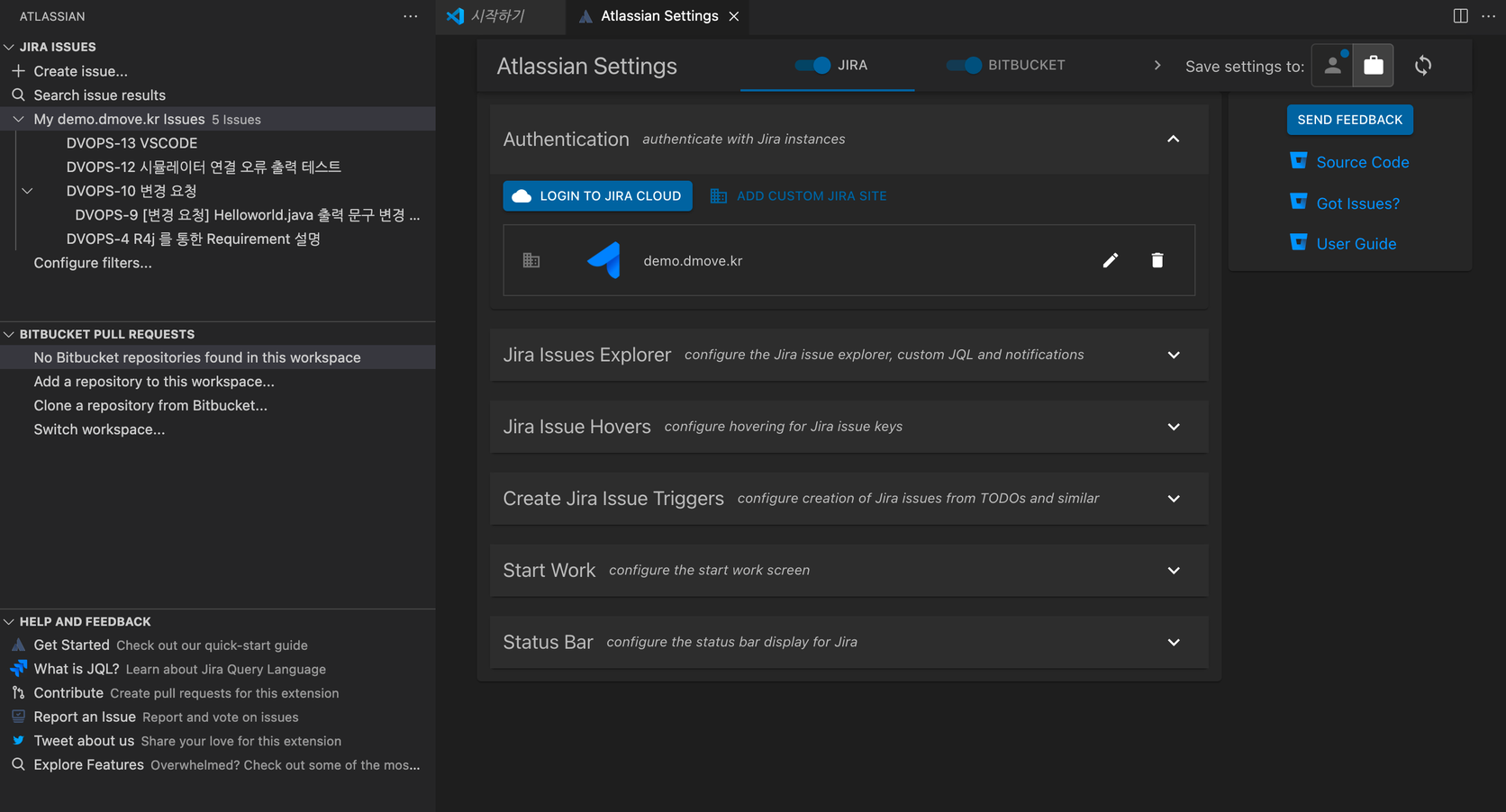Expand the Status Bar settings section
Image resolution: width=1506 pixels, height=812 pixels.
(x=1174, y=642)
